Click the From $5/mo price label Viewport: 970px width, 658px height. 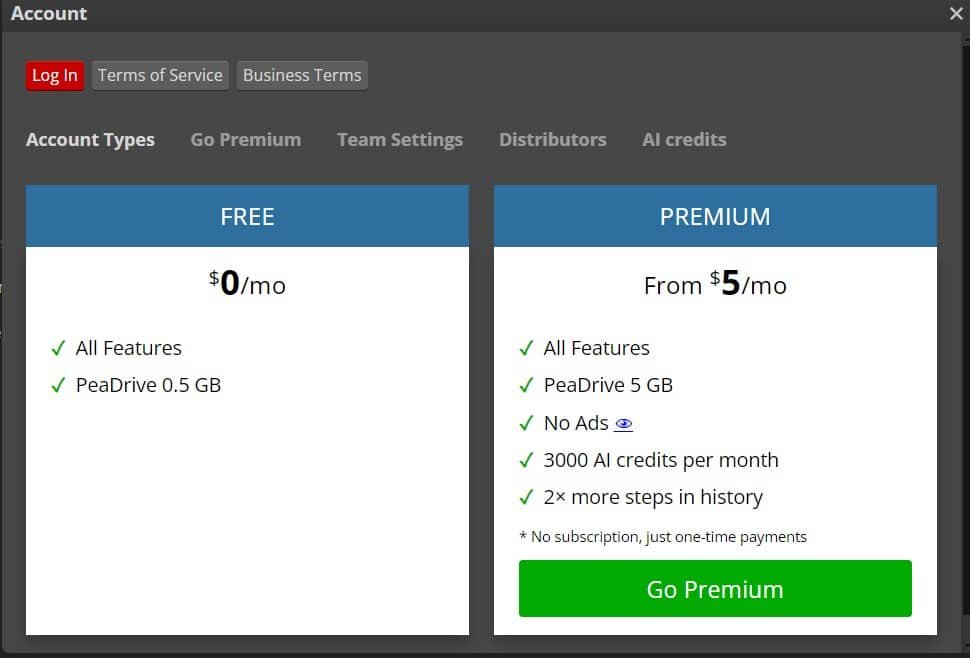point(715,285)
